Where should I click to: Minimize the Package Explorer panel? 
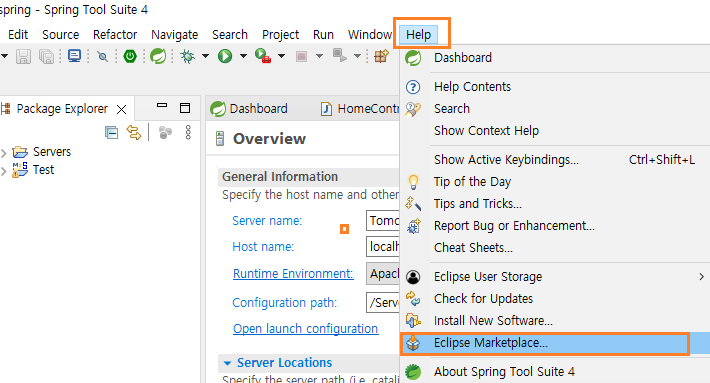pyautogui.click(x=162, y=105)
